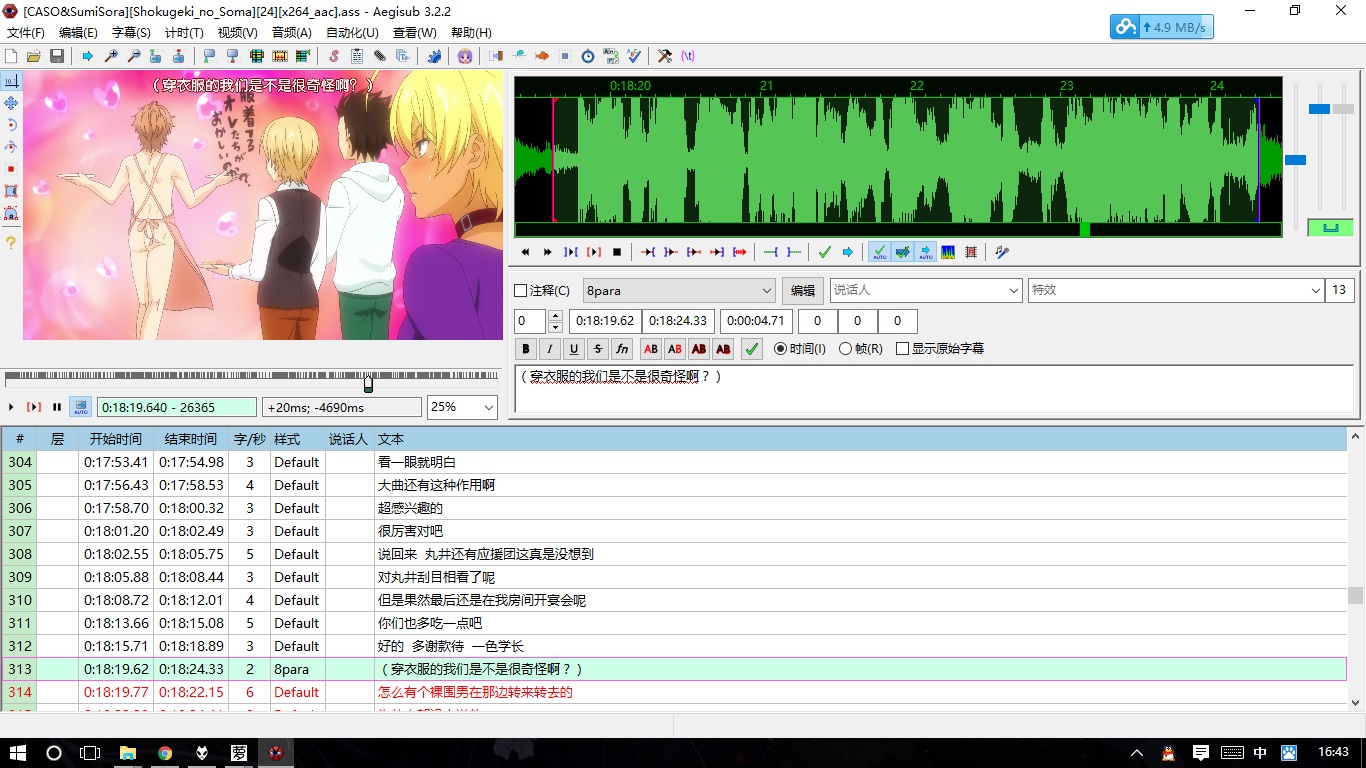Toggle automatic go to next line on commit
Screen dimensions: 1366x768
[902, 252]
